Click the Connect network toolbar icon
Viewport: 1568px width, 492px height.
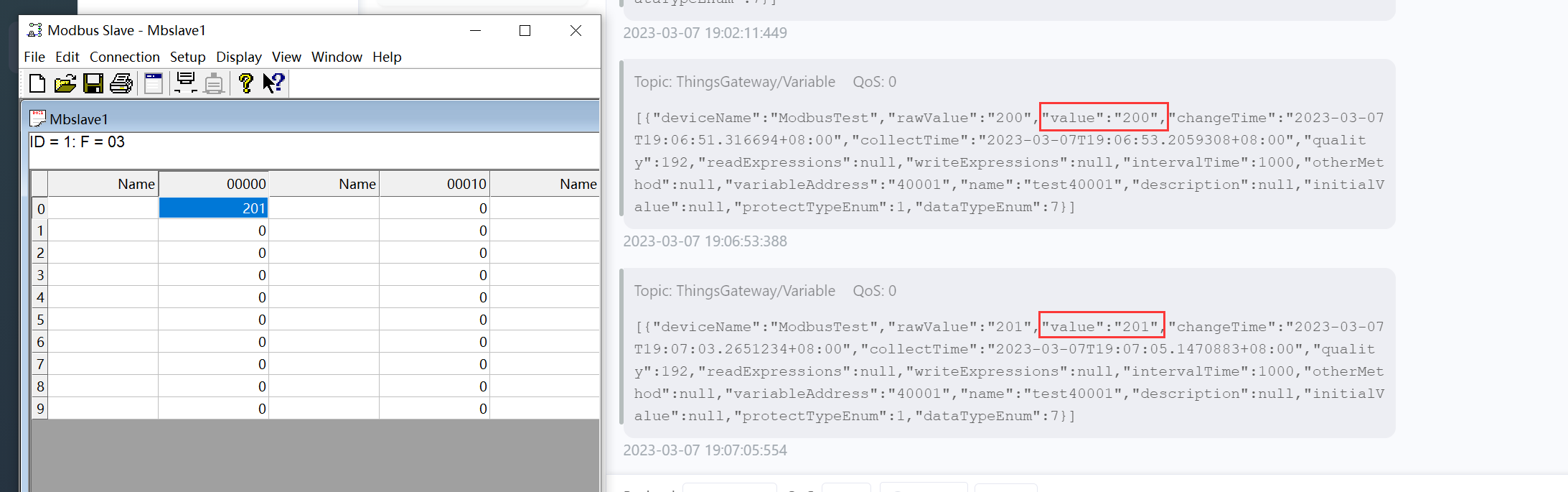pos(186,84)
